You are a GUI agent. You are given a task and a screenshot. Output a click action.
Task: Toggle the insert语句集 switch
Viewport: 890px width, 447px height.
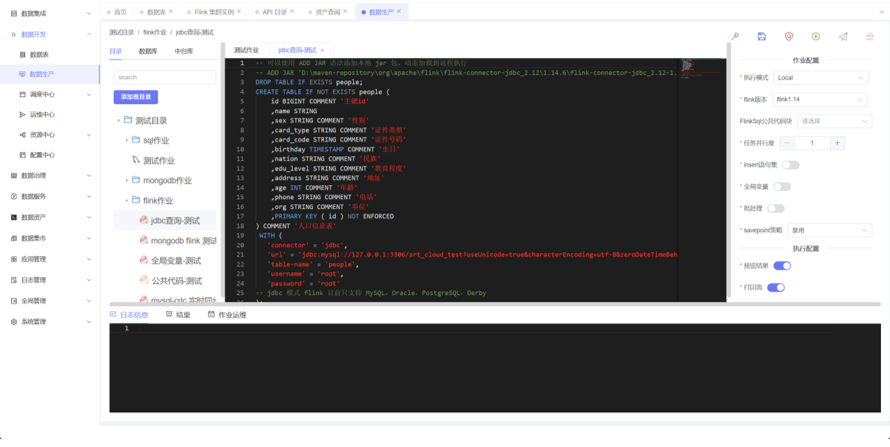coord(791,164)
